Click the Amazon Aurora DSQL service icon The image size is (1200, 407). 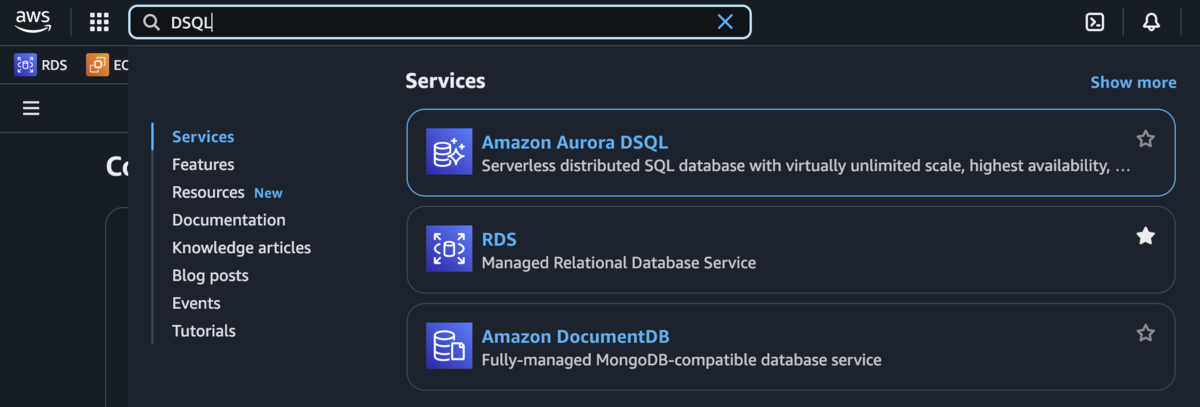449,152
